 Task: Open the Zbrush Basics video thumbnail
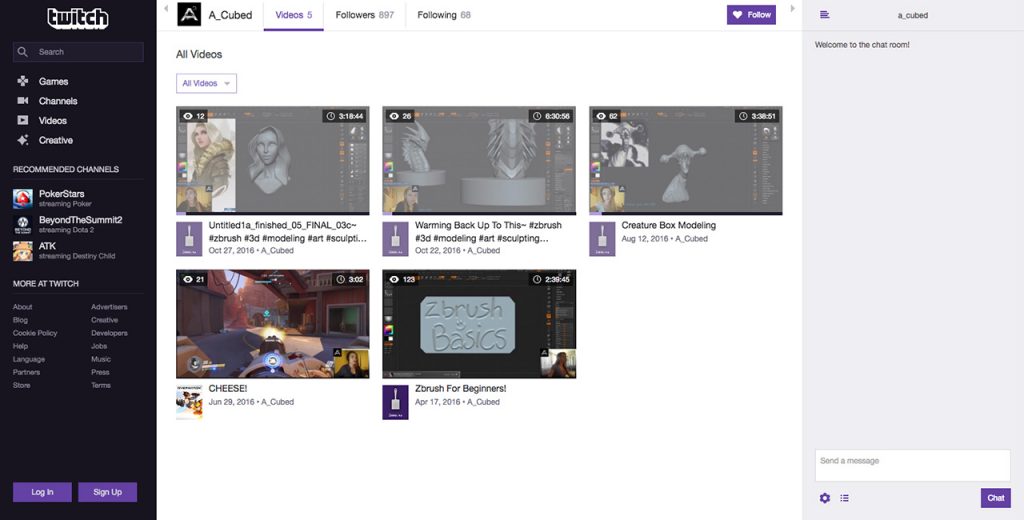click(x=479, y=324)
